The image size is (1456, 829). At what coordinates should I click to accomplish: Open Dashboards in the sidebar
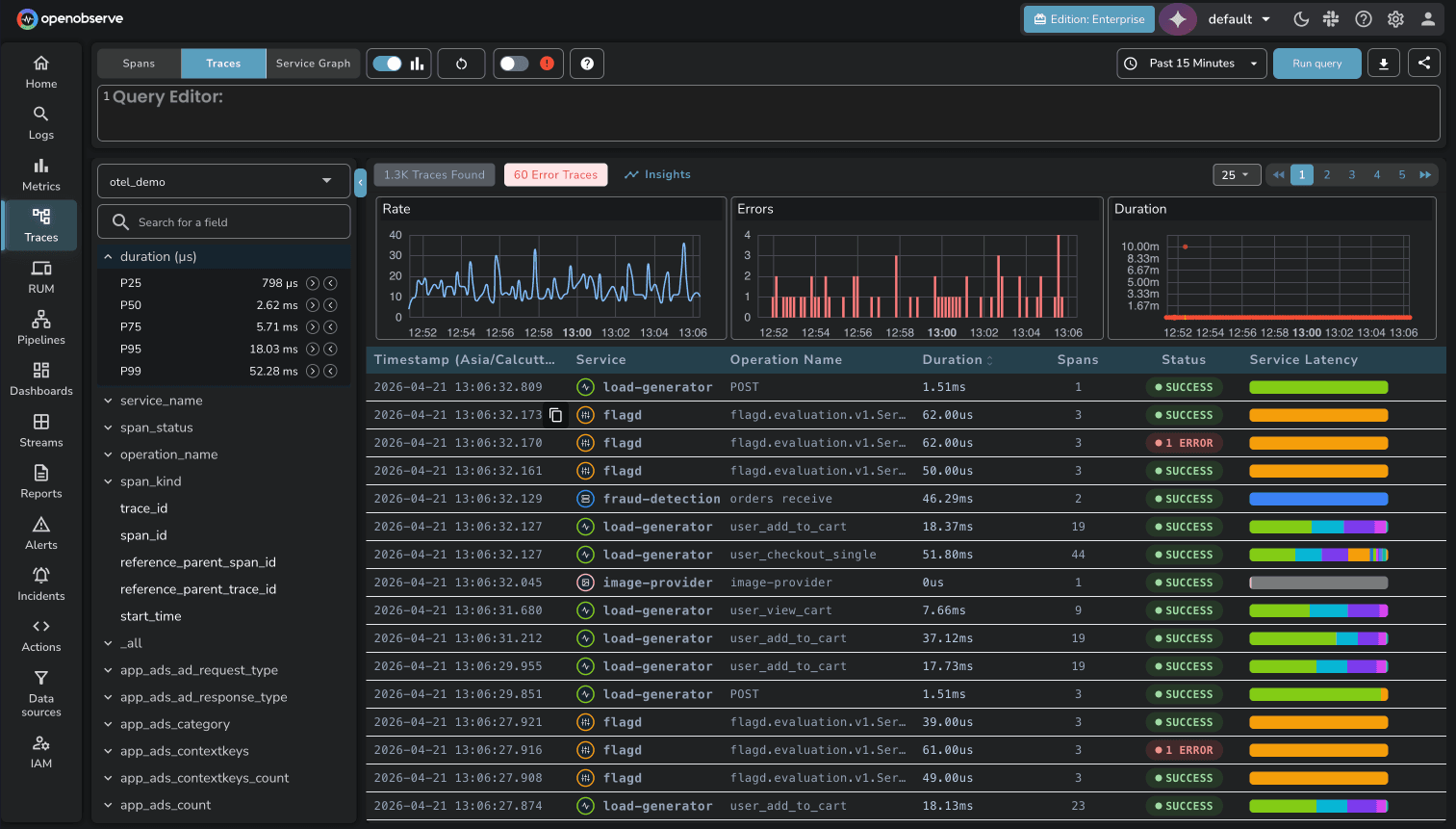[40, 379]
